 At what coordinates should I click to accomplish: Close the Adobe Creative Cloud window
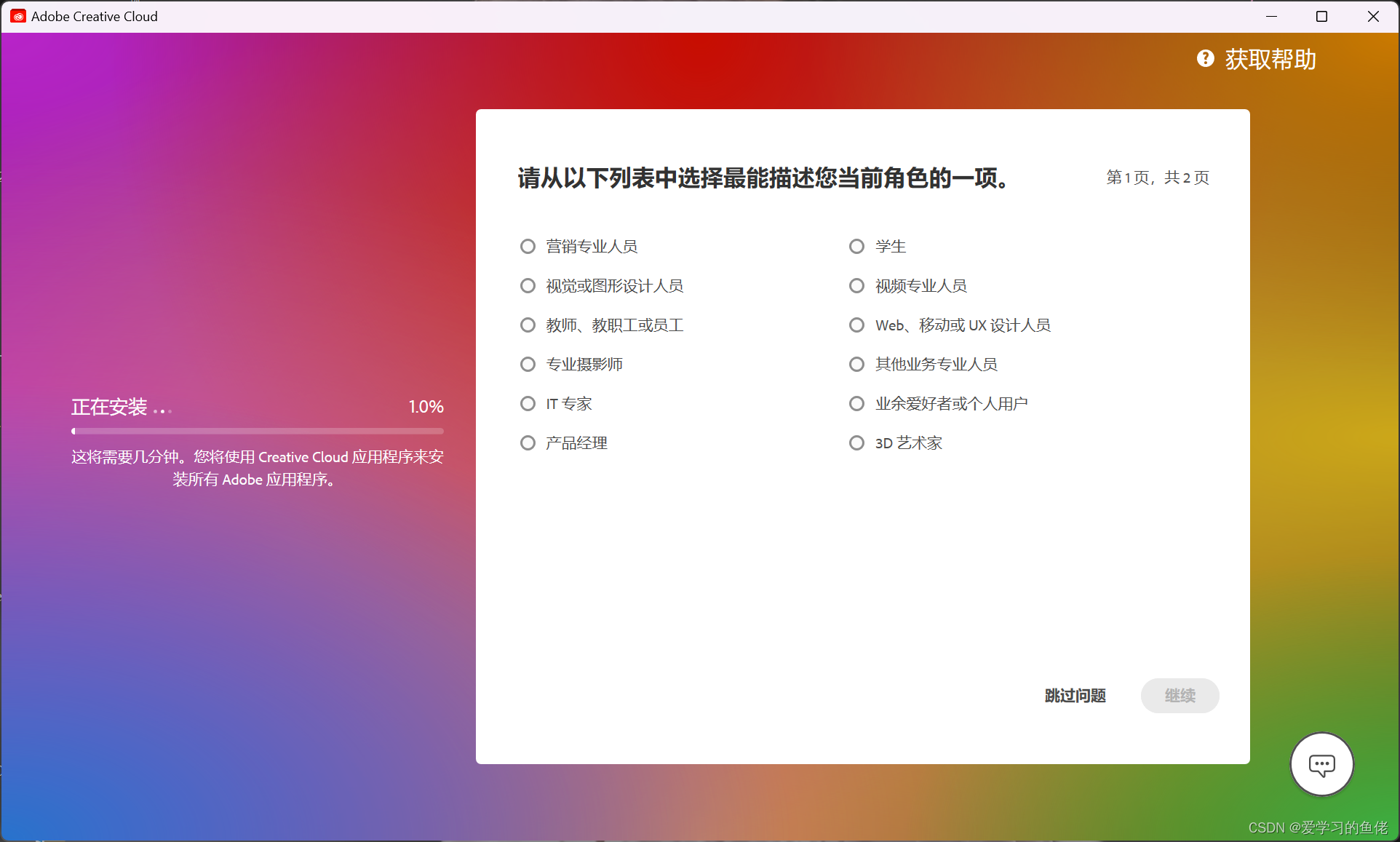1373,16
